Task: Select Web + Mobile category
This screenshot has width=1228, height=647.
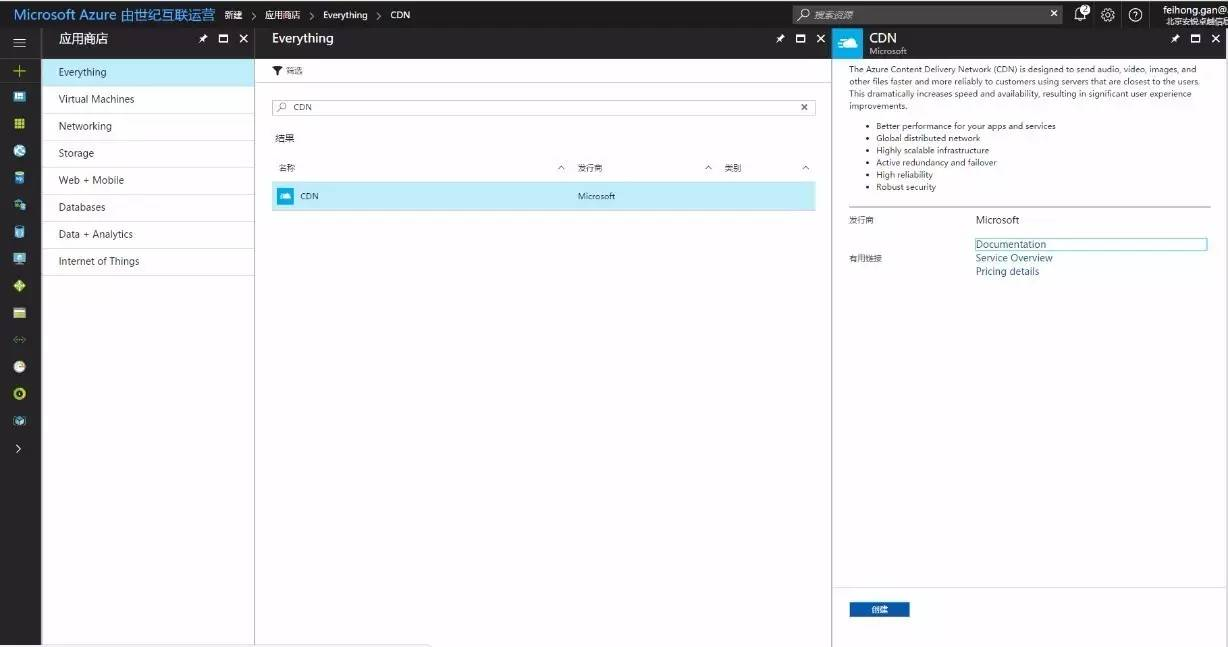Action: coord(148,180)
